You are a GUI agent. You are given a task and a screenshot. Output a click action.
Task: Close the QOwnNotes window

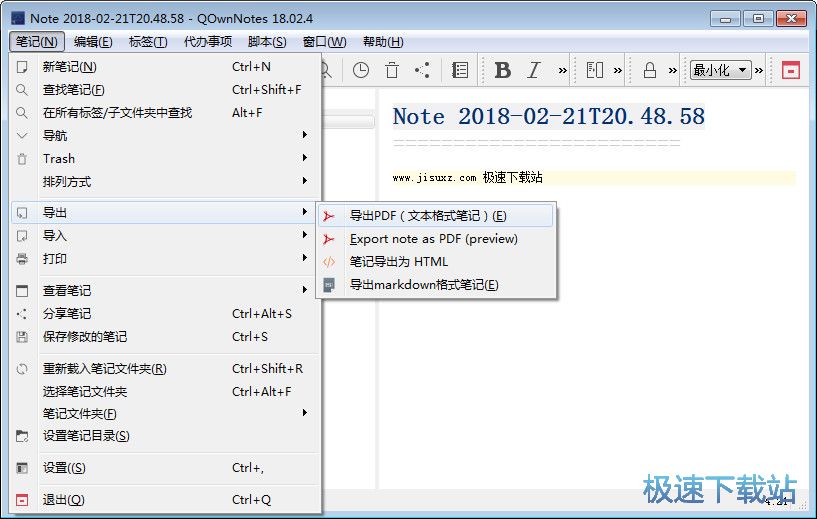pyautogui.click(x=791, y=19)
